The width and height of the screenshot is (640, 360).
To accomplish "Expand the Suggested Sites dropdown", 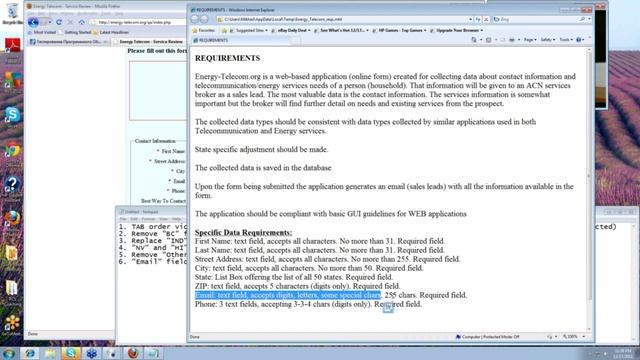I will coord(267,31).
